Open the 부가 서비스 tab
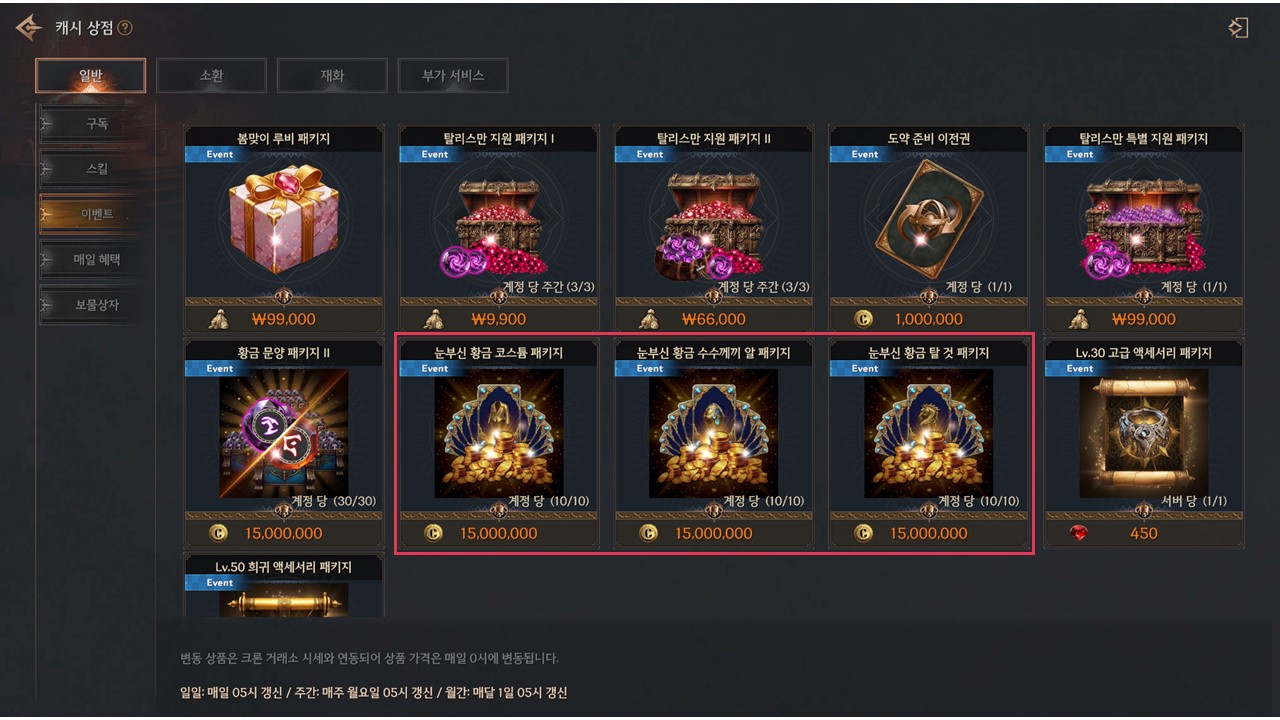Screen dimensions: 1280x720 tap(453, 75)
